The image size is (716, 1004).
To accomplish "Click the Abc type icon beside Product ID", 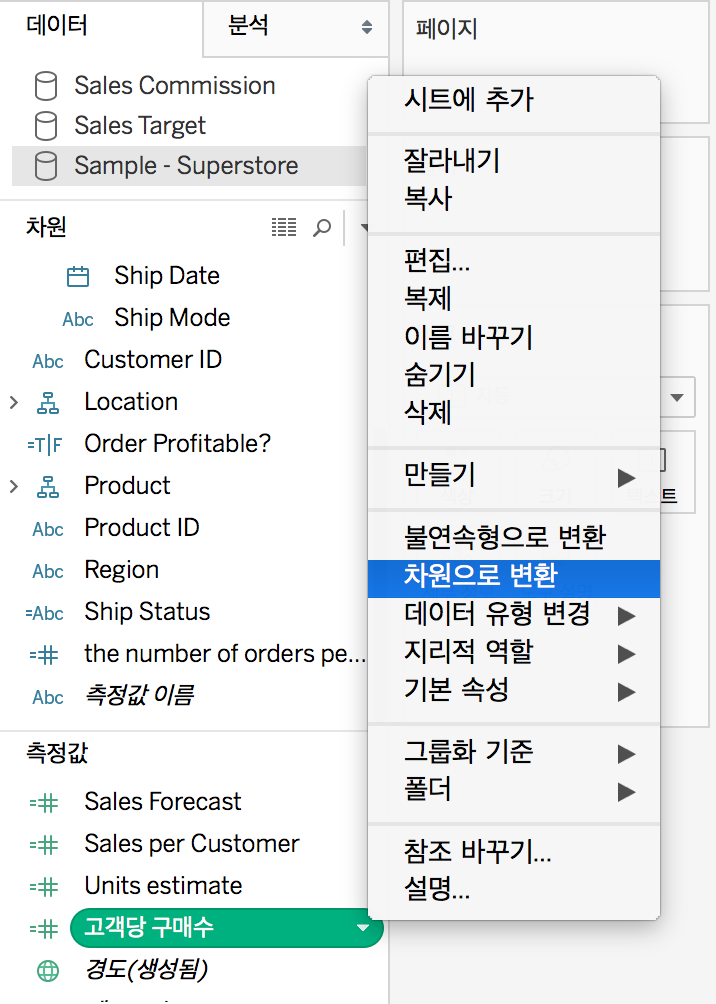I will point(48,529).
